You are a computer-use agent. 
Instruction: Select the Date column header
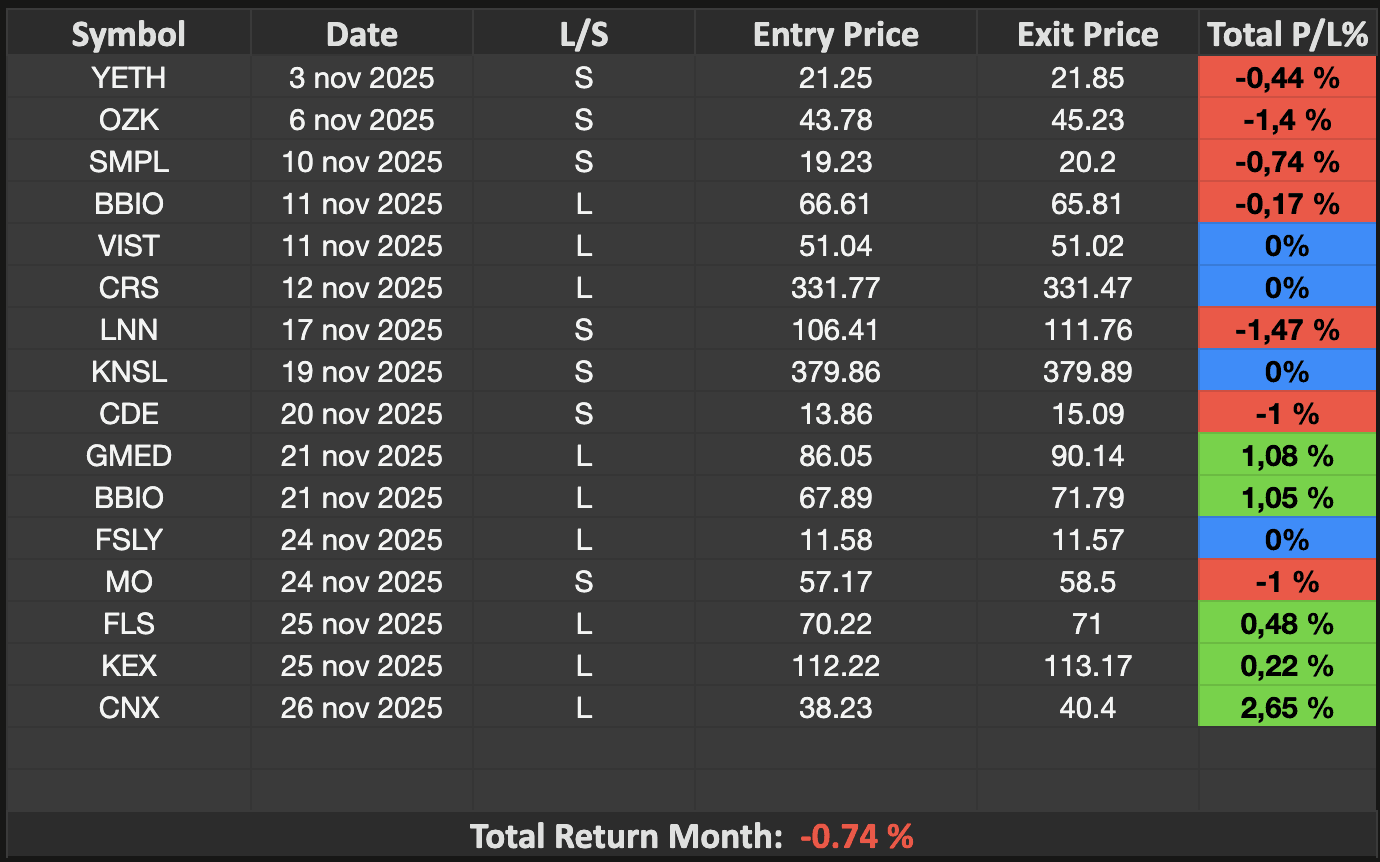point(362,35)
